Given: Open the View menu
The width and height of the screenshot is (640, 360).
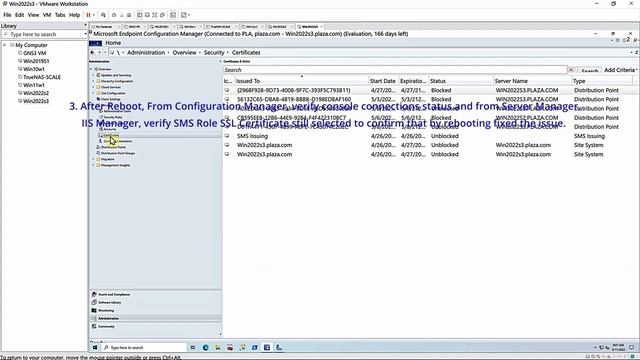Looking at the screenshot, I should tap(33, 15).
